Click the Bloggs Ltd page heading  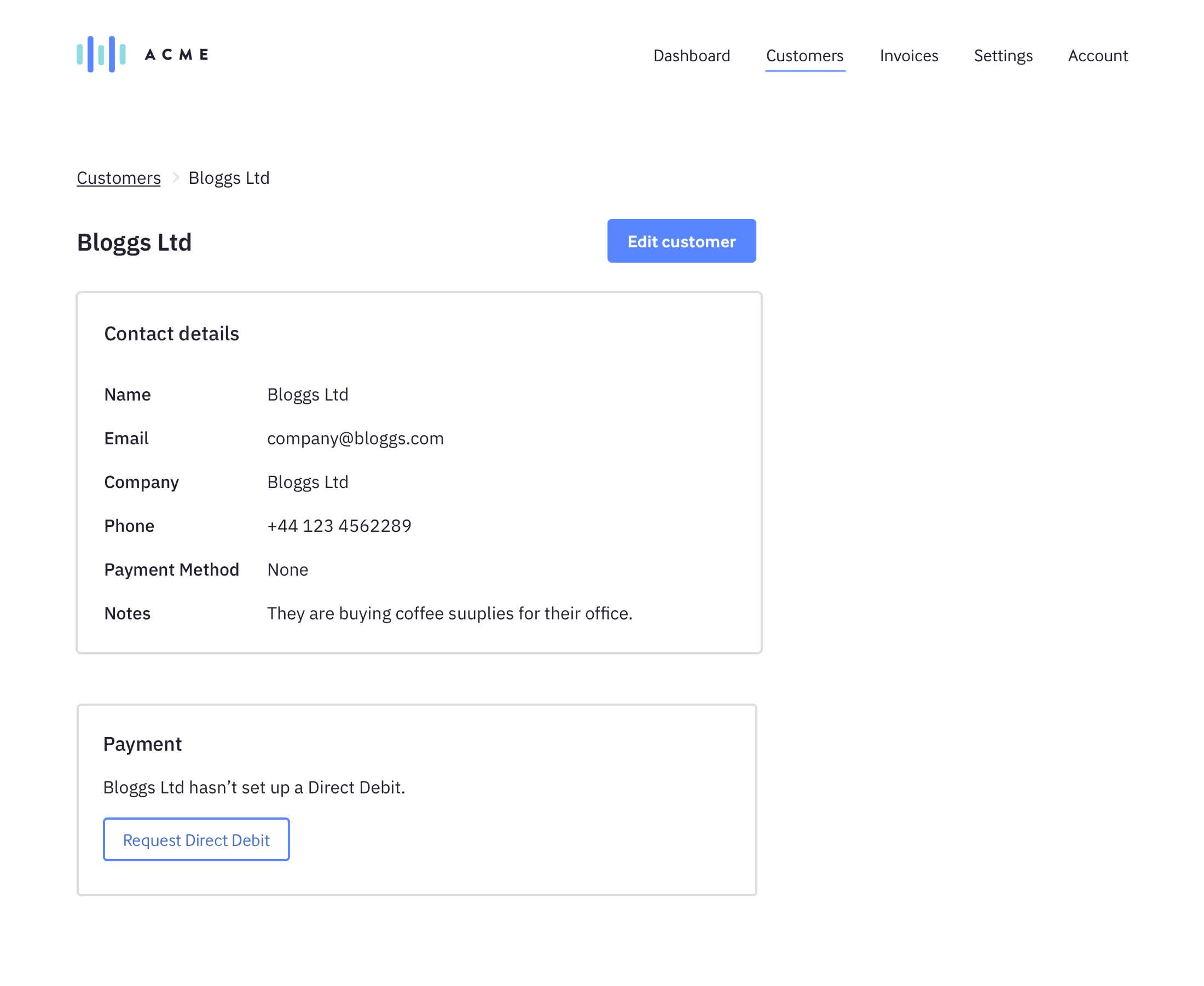click(134, 242)
